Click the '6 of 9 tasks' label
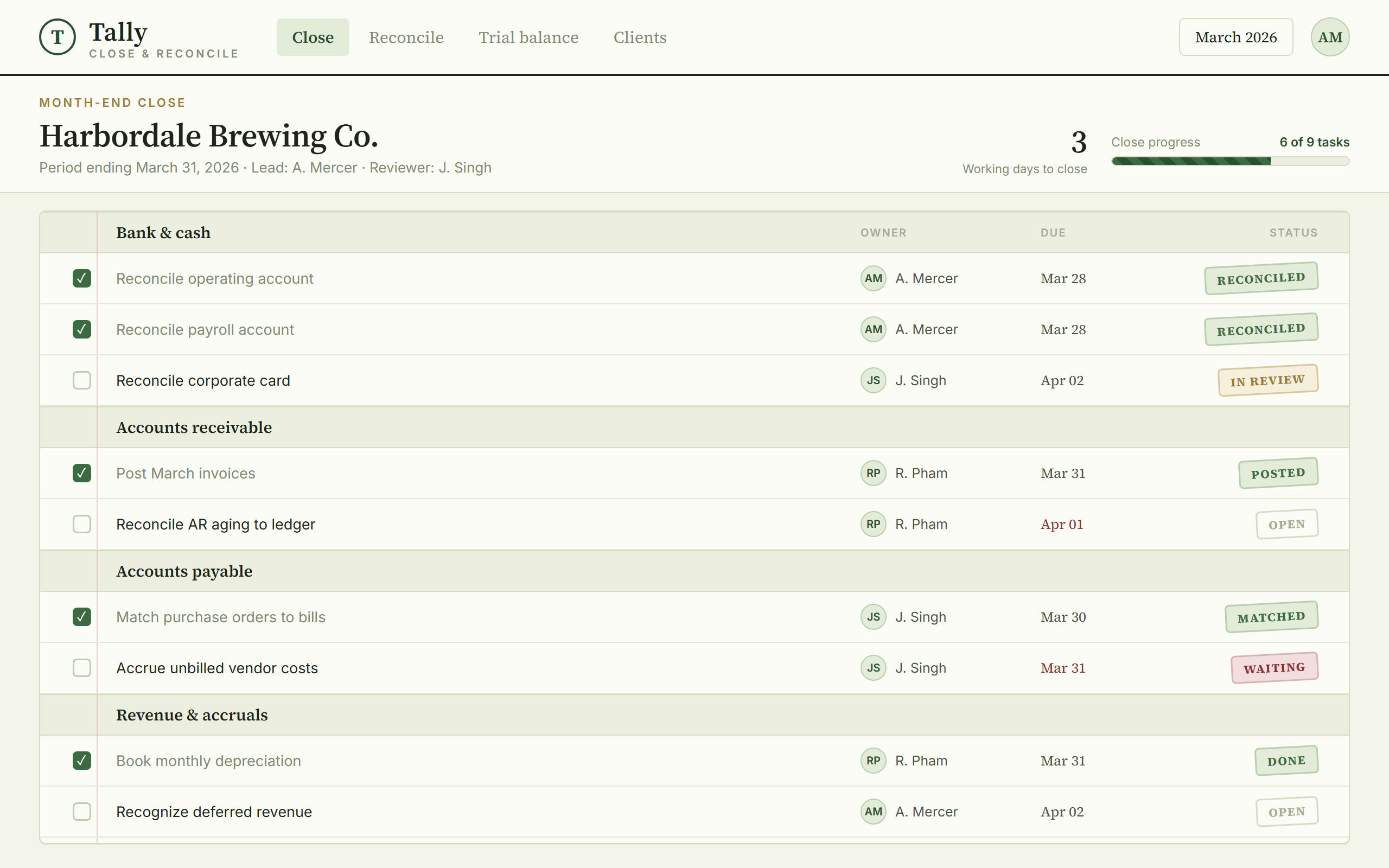Image resolution: width=1389 pixels, height=868 pixels. tap(1314, 142)
